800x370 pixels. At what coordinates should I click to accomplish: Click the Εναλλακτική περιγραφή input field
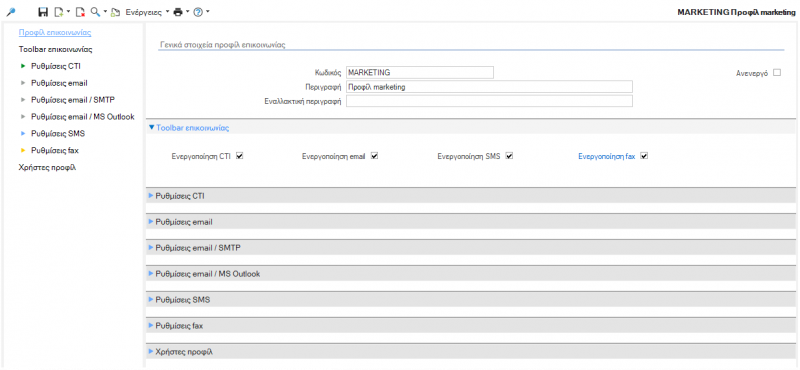pyautogui.click(x=489, y=101)
